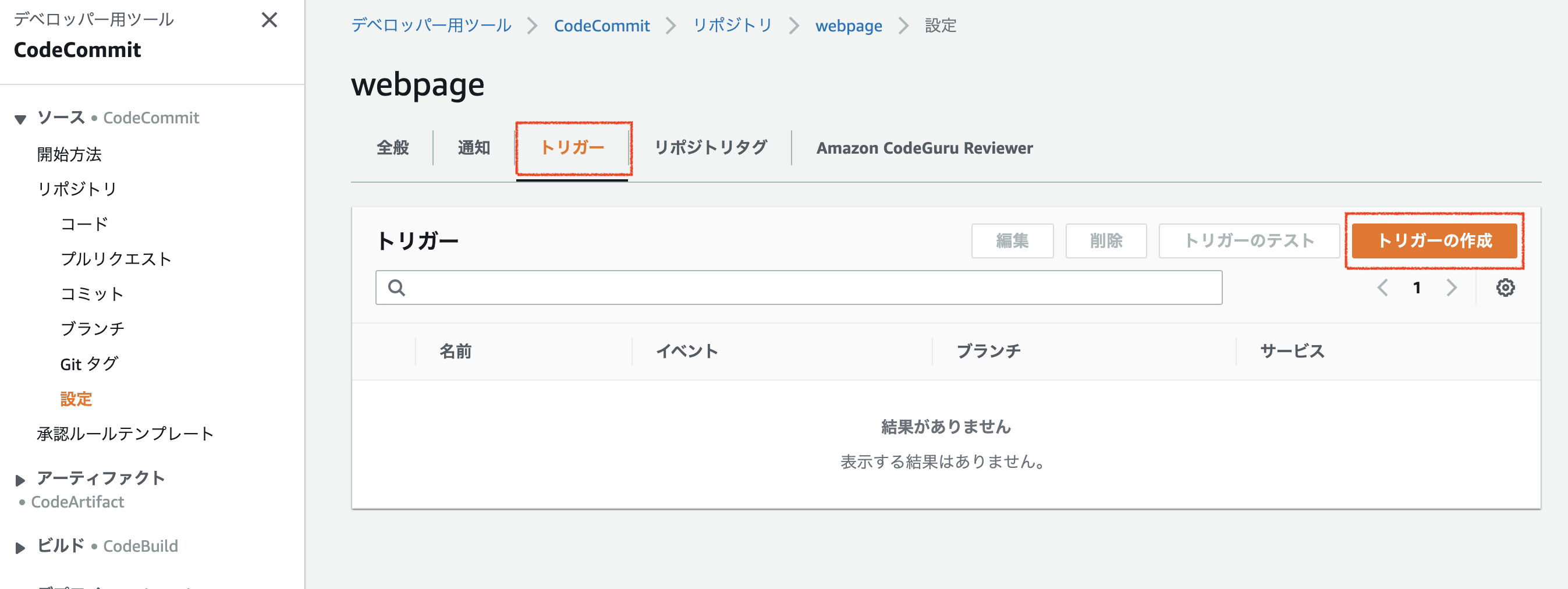Open デベロッパー用ツール breadcrumb link
Image resolution: width=1568 pixels, height=589 pixels.
pos(431,26)
